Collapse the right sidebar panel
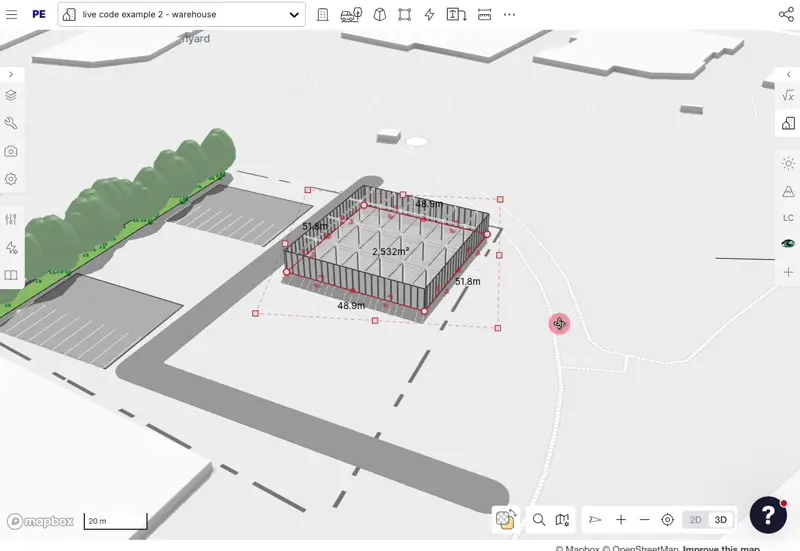The image size is (800, 551). pyautogui.click(x=788, y=74)
